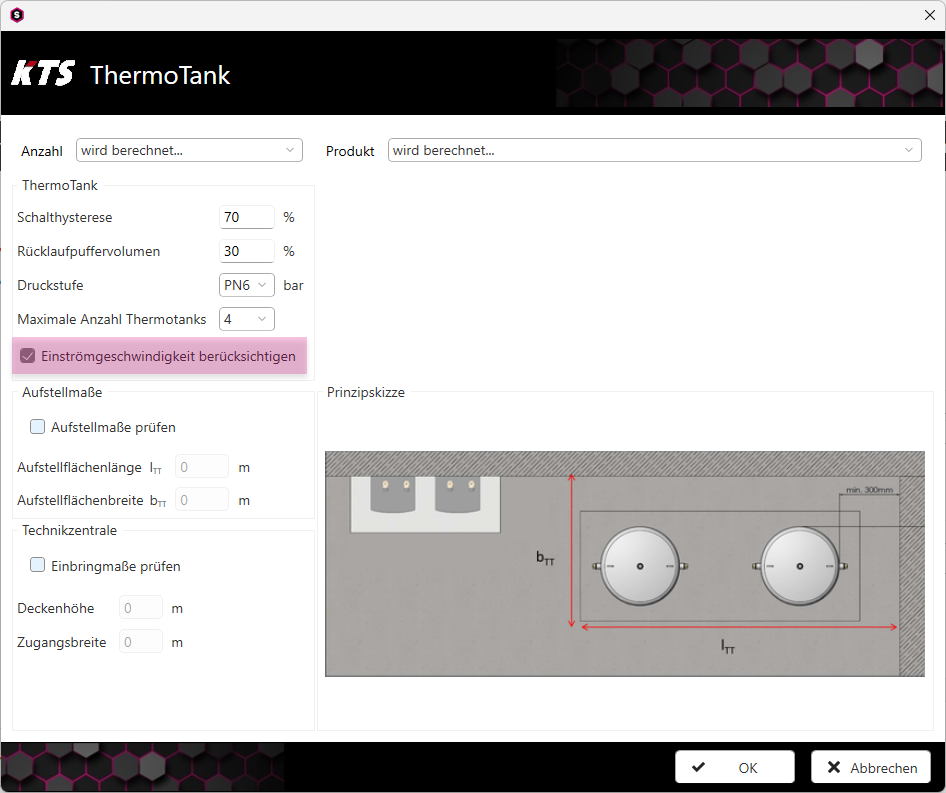
Task: Click the Aufstellflächenlänge input field
Action: coord(202,467)
